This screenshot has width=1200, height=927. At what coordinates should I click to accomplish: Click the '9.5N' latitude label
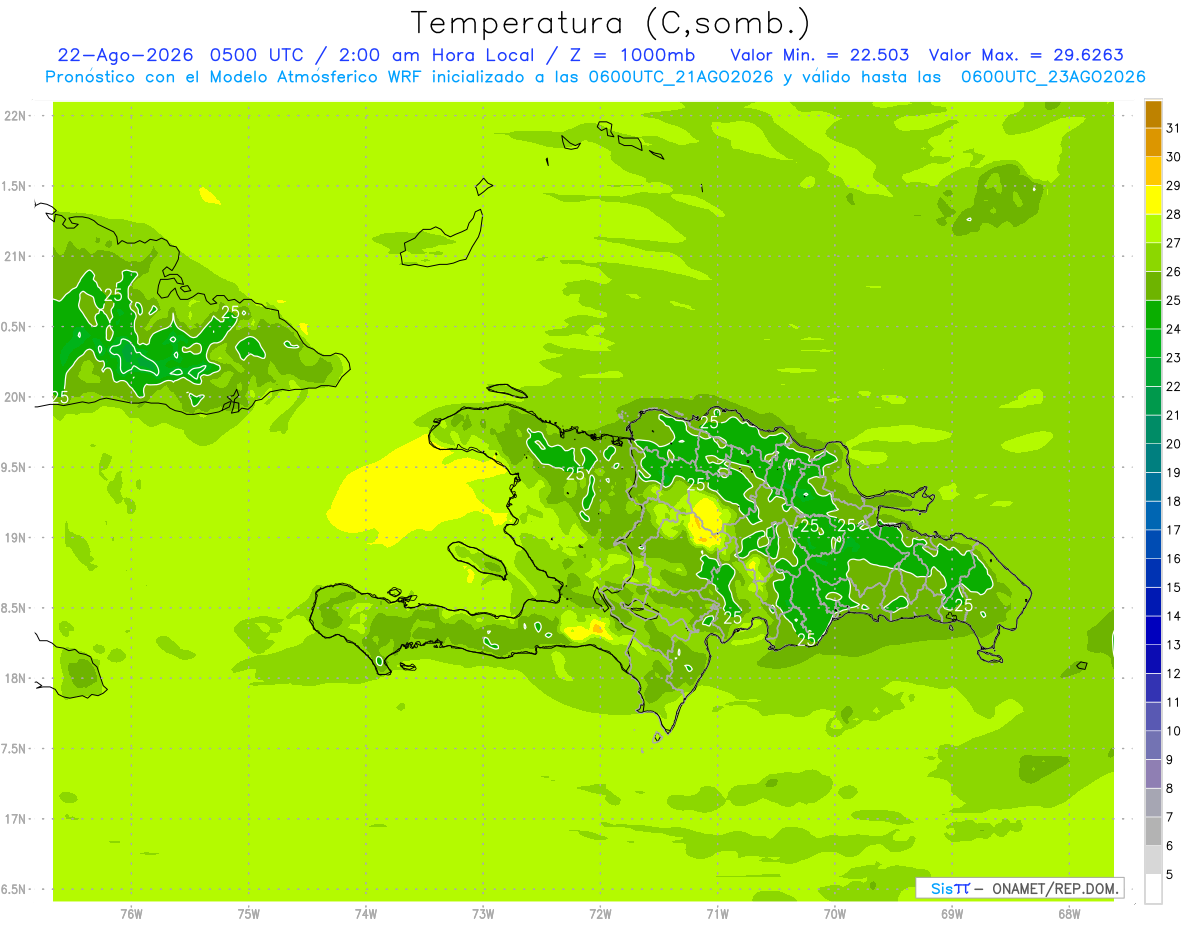14,467
